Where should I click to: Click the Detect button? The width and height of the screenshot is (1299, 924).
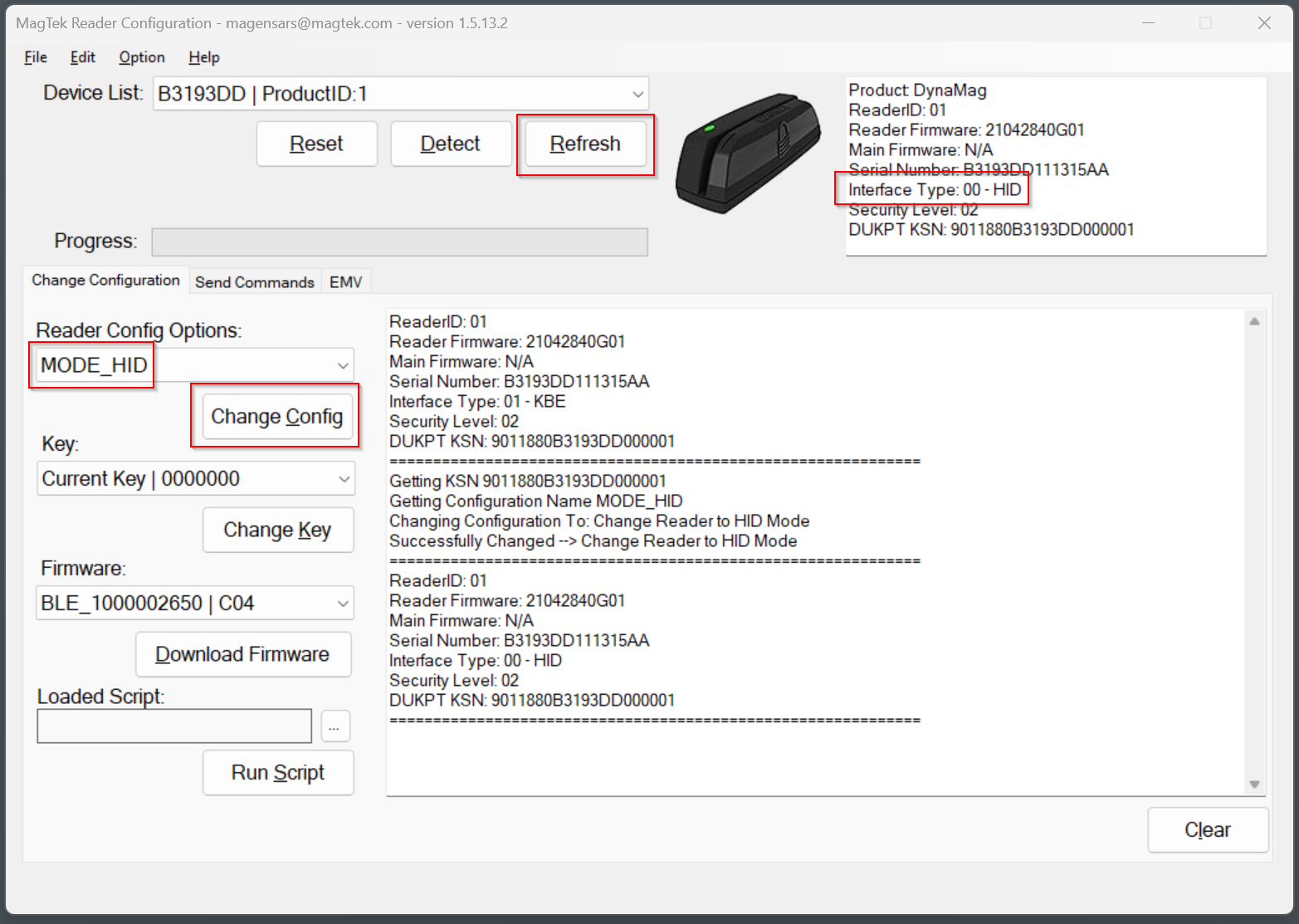(x=451, y=144)
